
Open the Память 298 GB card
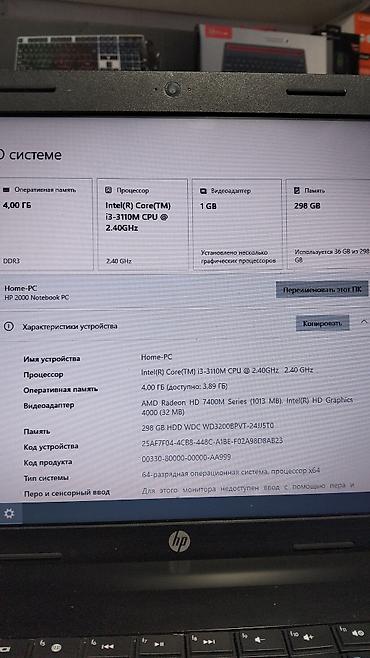[x=328, y=225]
